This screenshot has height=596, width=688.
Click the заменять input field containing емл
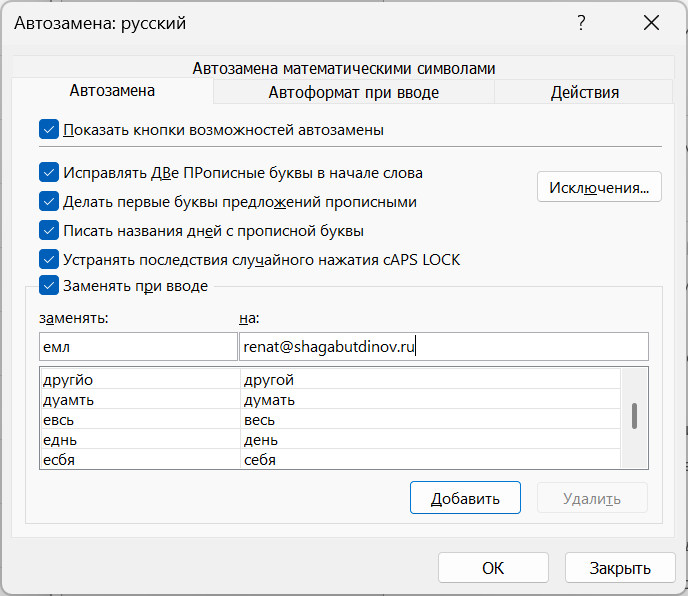[137, 347]
